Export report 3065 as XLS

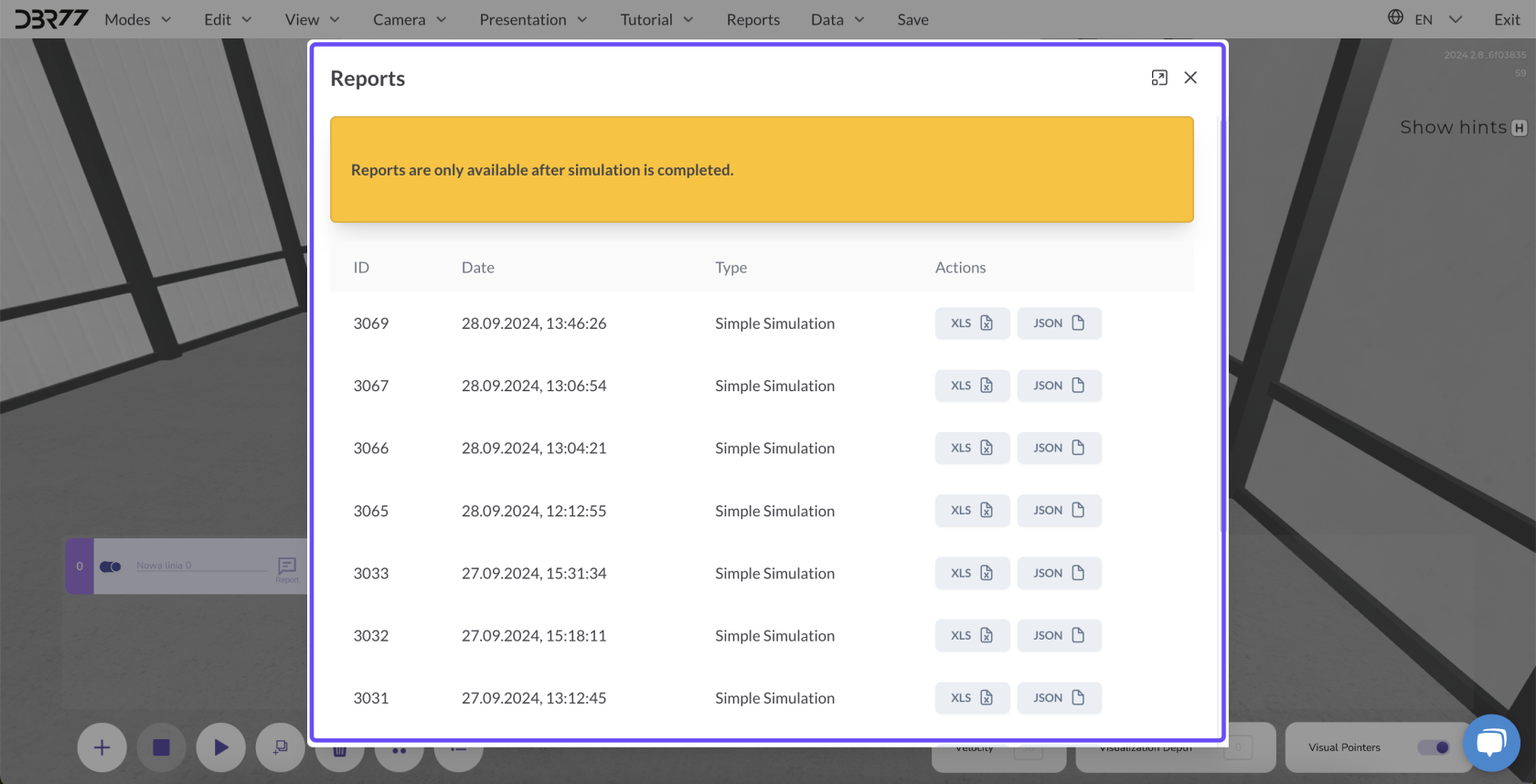[972, 511]
